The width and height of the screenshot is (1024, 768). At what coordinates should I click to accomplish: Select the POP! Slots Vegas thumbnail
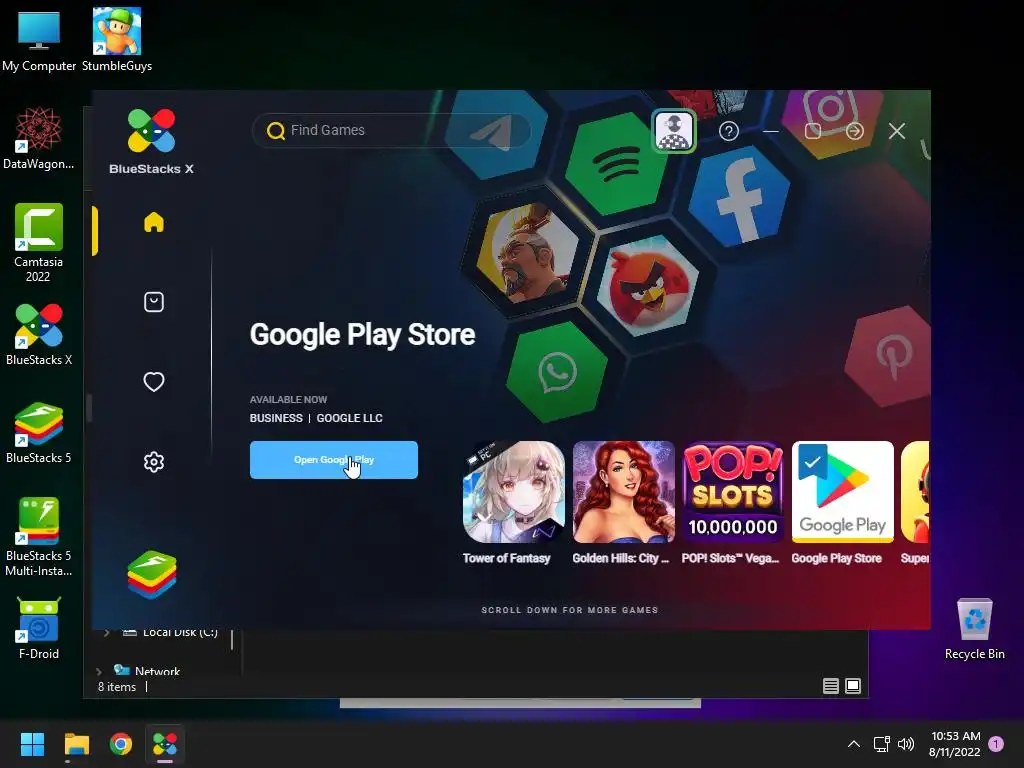click(733, 492)
